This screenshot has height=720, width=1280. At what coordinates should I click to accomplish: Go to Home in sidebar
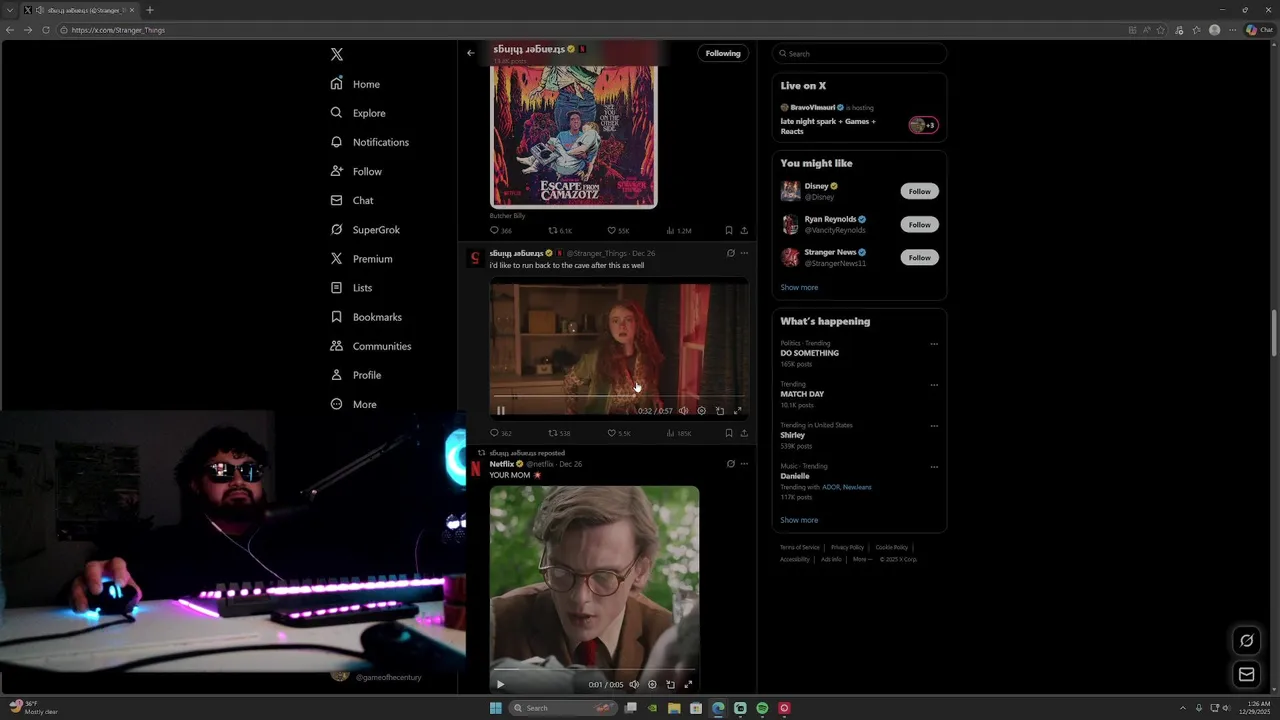click(356, 84)
